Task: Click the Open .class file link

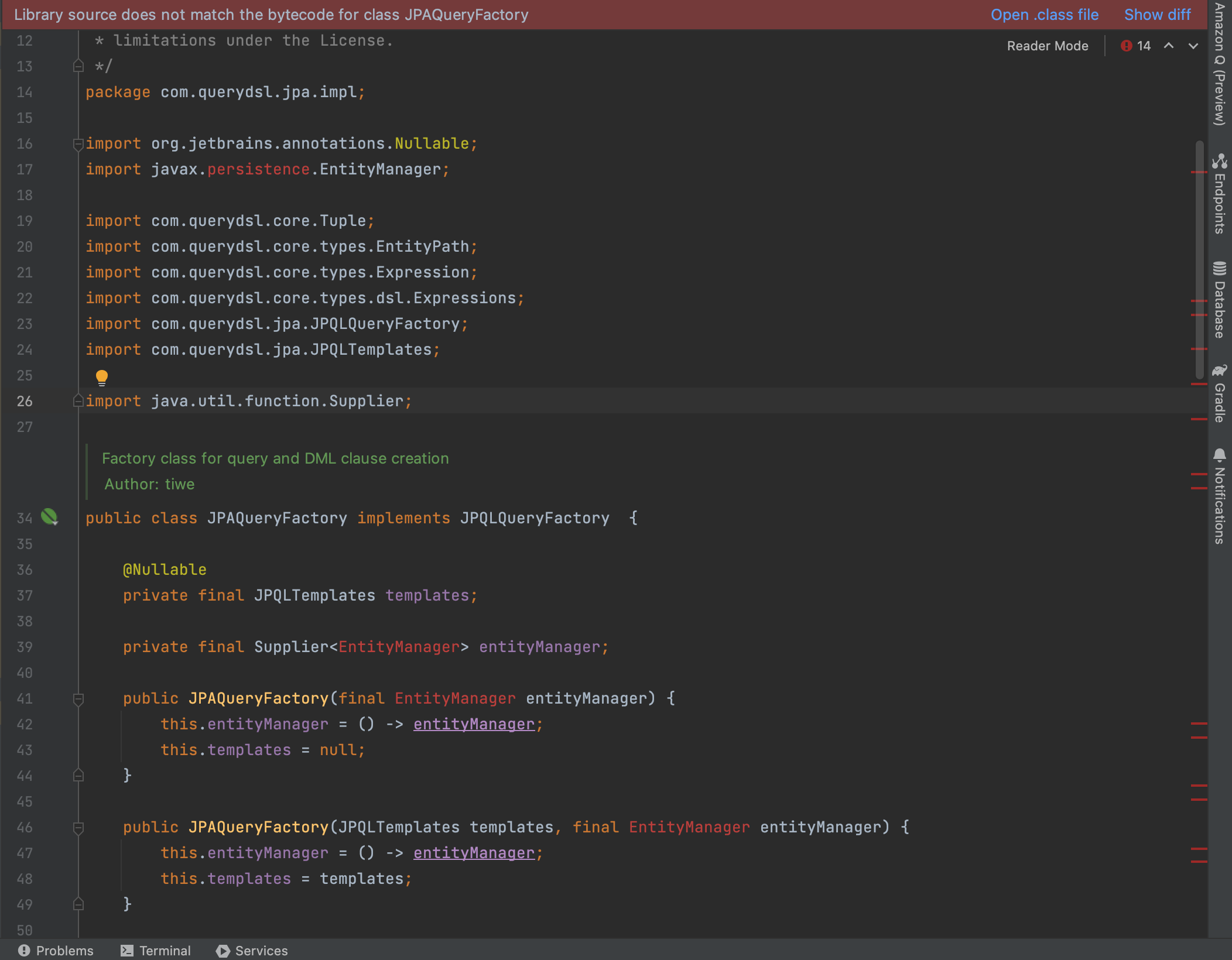Action: (x=1045, y=15)
